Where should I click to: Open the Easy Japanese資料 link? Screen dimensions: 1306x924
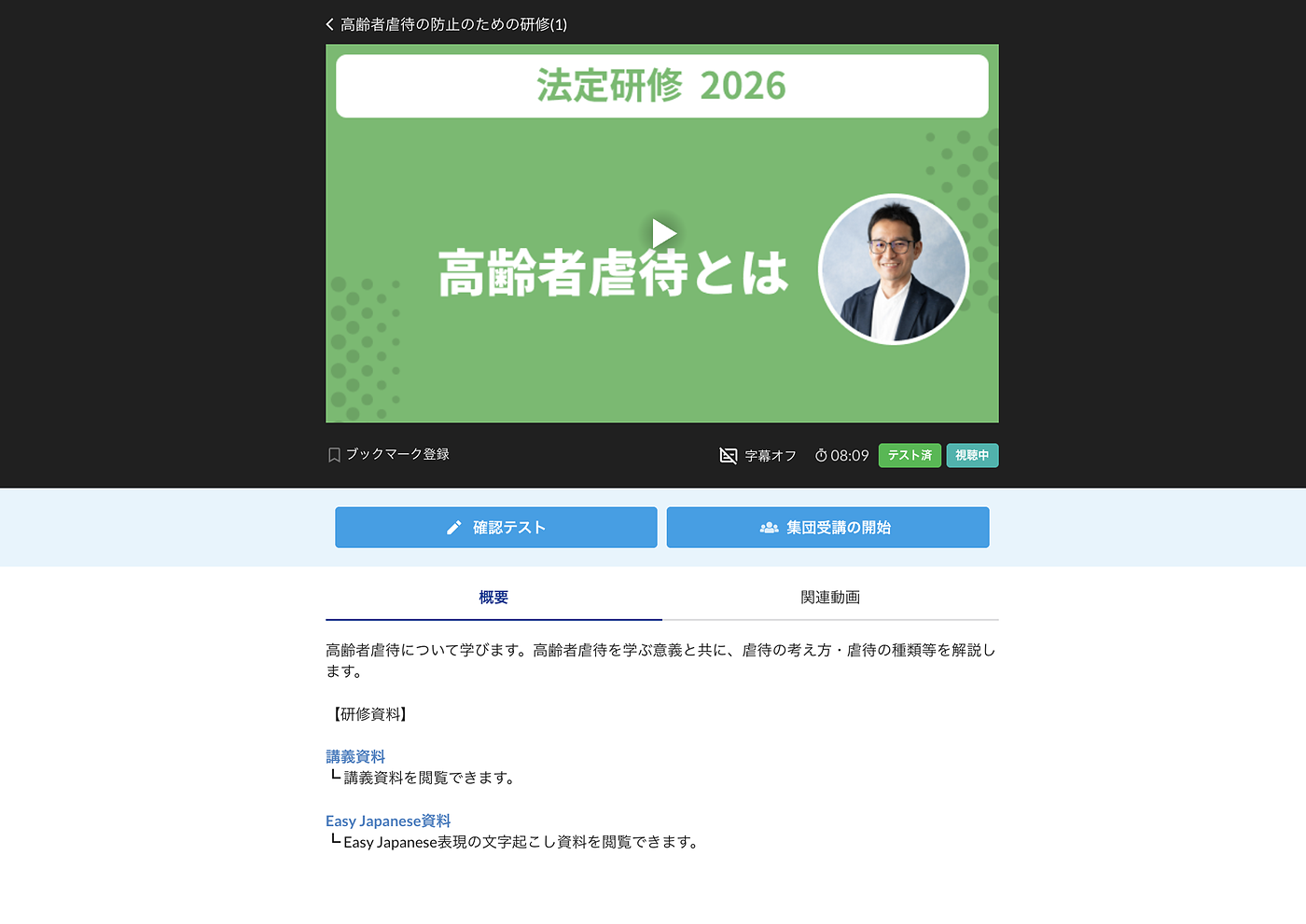(388, 821)
